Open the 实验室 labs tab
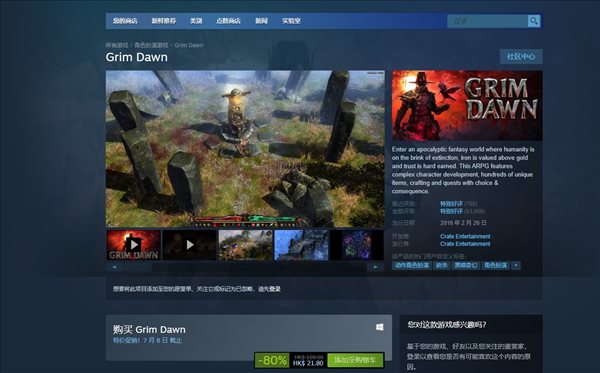This screenshot has height=373, width=600. pos(291,21)
